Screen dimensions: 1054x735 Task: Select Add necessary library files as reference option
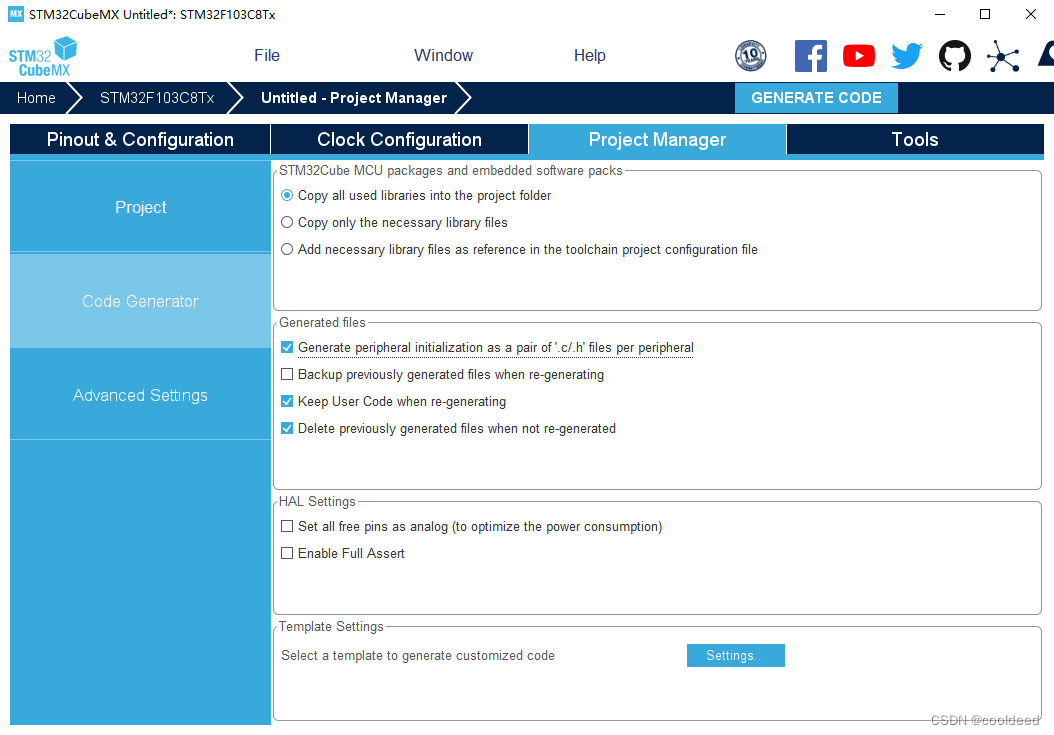click(x=287, y=249)
